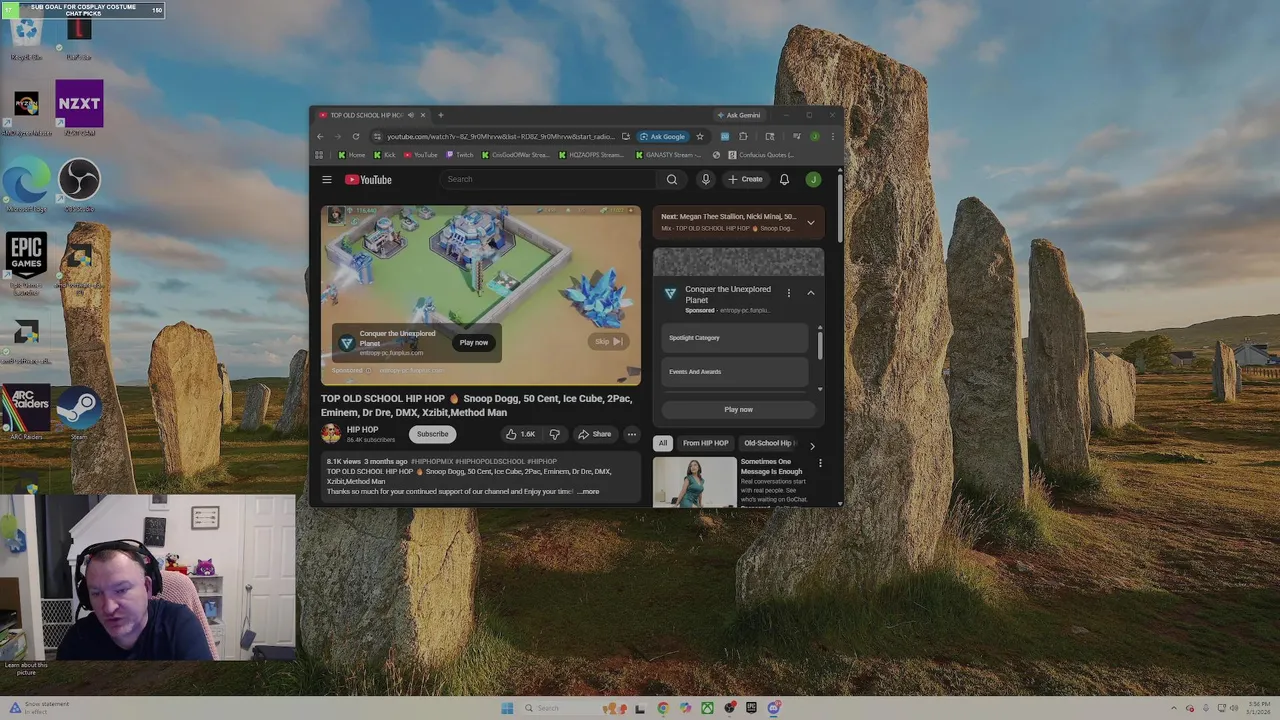Open a new browser tab
Image resolution: width=1280 pixels, height=720 pixels.
coord(440,115)
